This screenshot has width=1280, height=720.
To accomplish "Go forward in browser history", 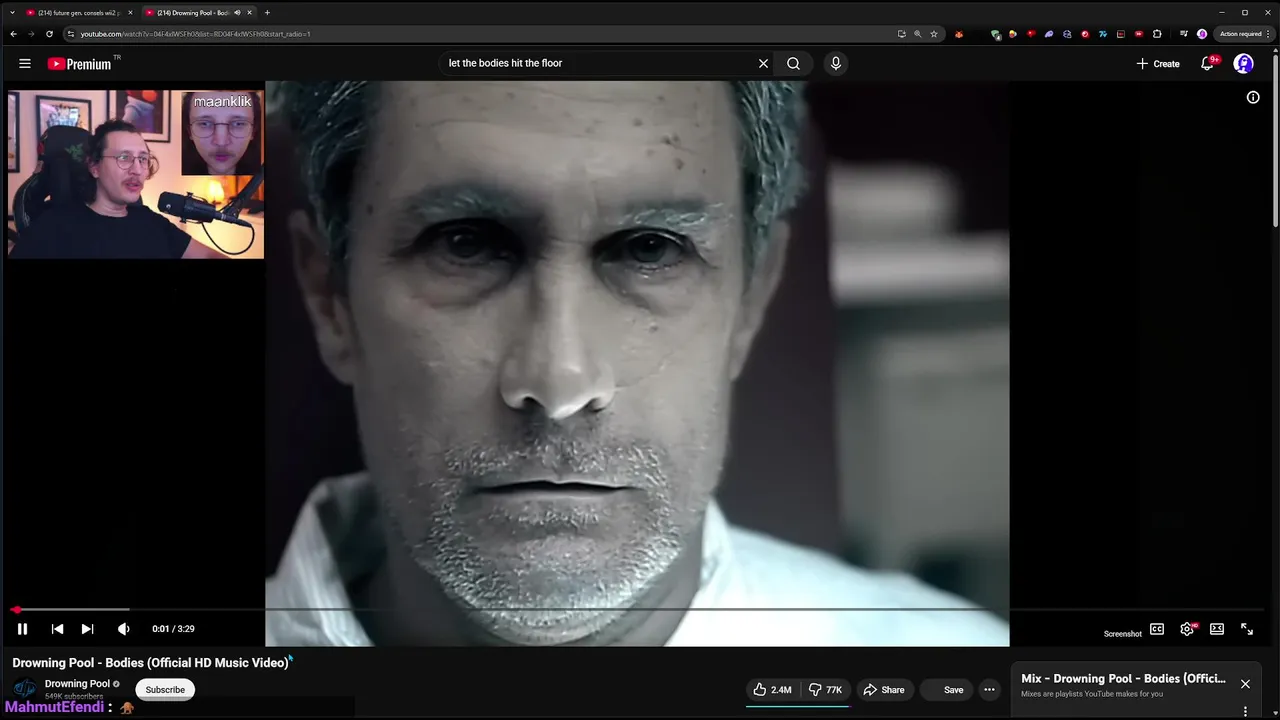I will 31,34.
